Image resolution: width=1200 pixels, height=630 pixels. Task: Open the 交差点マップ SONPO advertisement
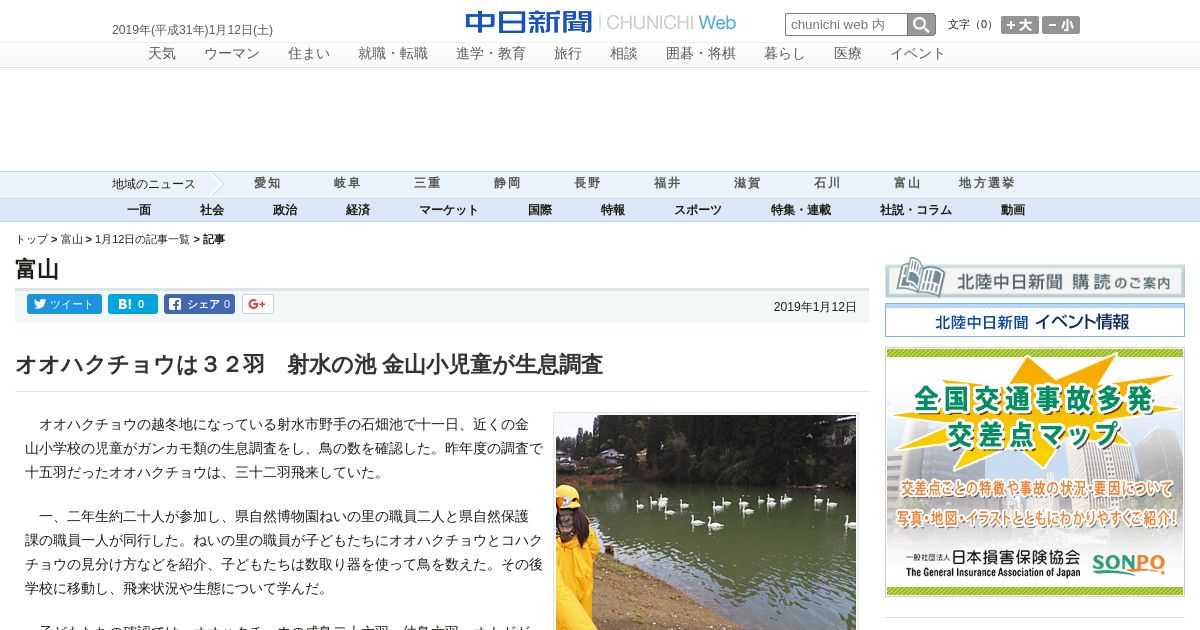[x=1035, y=472]
